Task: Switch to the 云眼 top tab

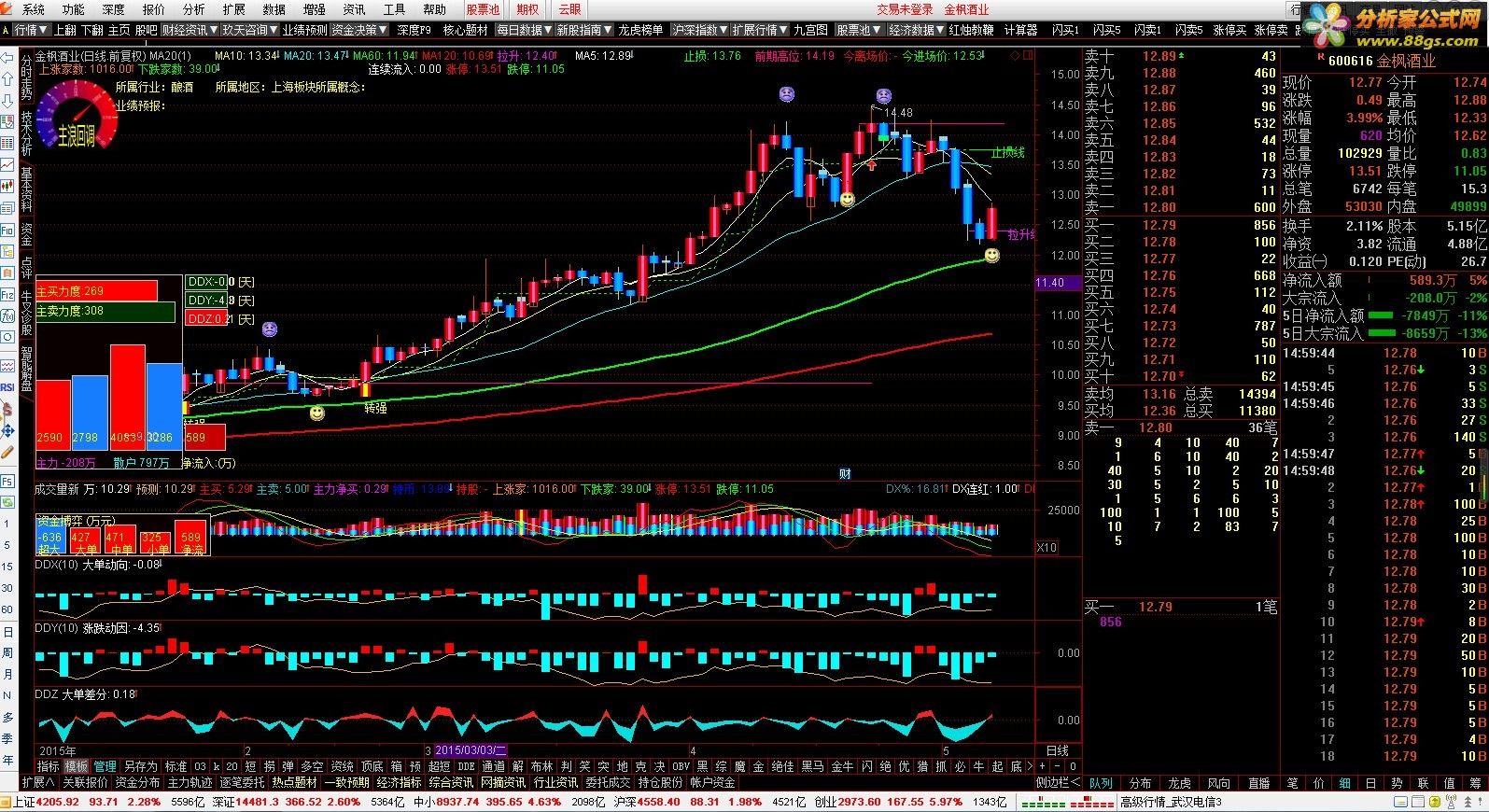Action: 569,9
